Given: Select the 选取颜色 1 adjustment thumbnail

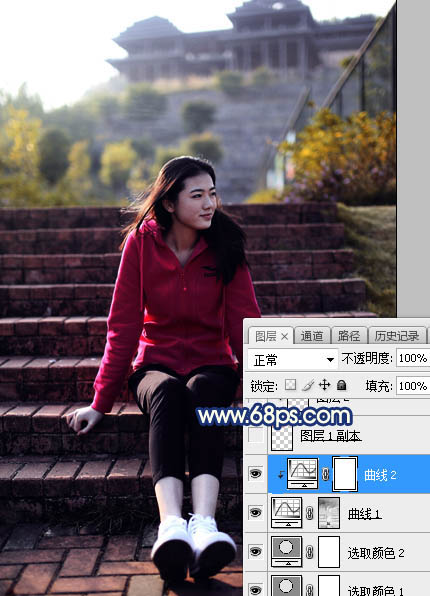Looking at the screenshot, I should (287, 586).
